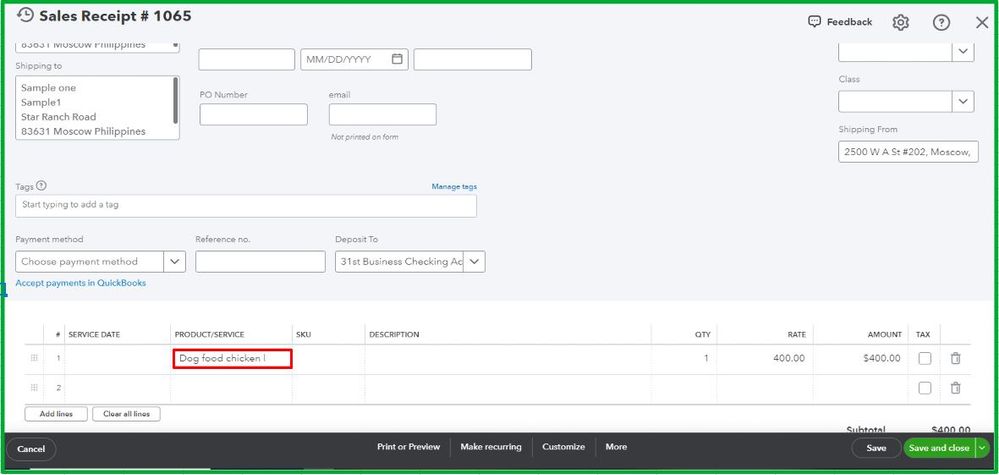The image size is (999, 475).
Task: Click Print or Preview
Action: 408,447
